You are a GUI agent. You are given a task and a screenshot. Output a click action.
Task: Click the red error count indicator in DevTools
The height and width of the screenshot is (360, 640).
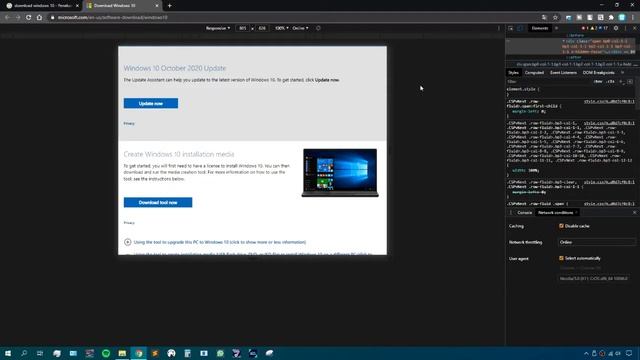(x=585, y=28)
